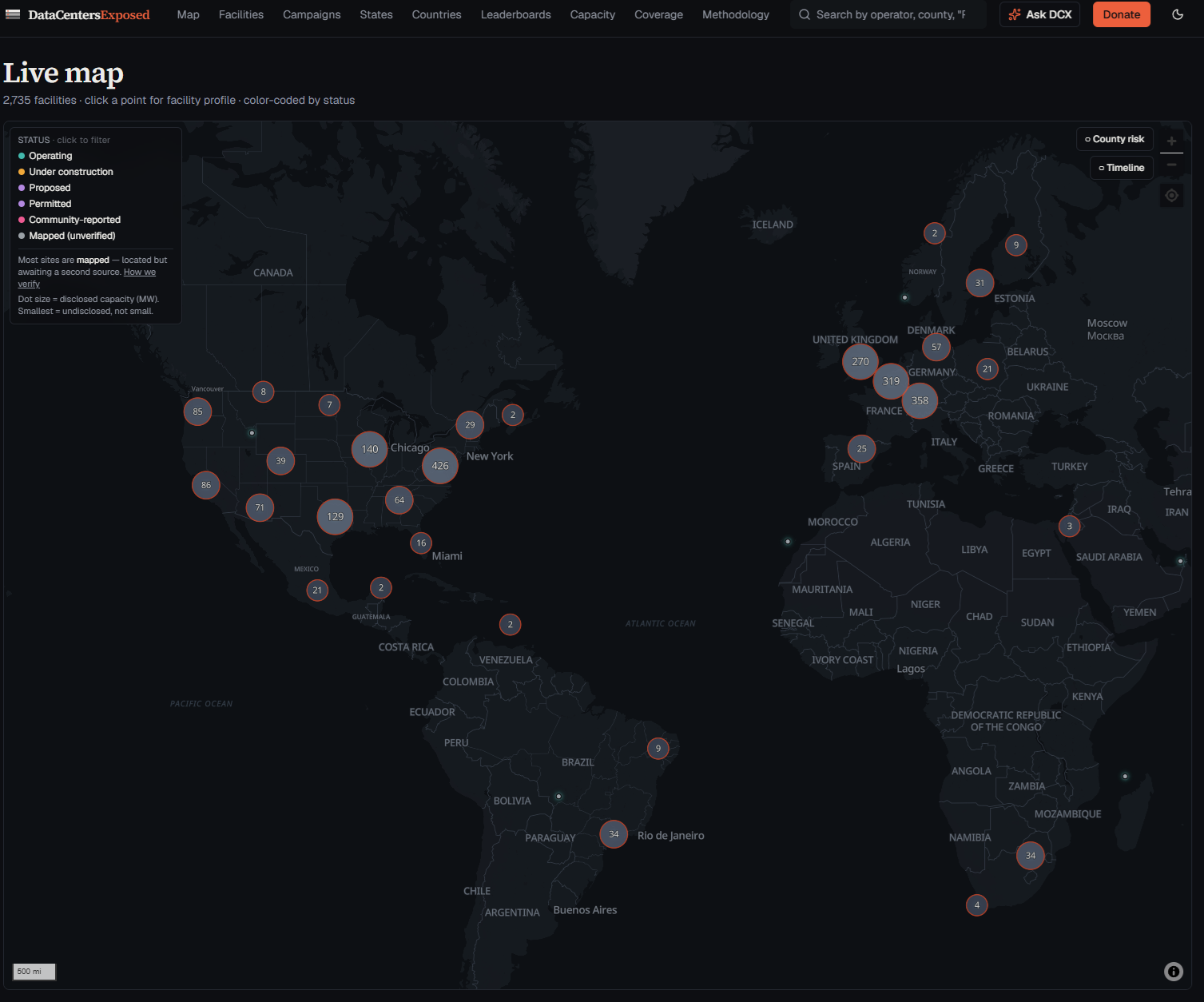Screen dimensions: 1204x1002
Task: Filter map by Permitted status
Action: [45, 204]
